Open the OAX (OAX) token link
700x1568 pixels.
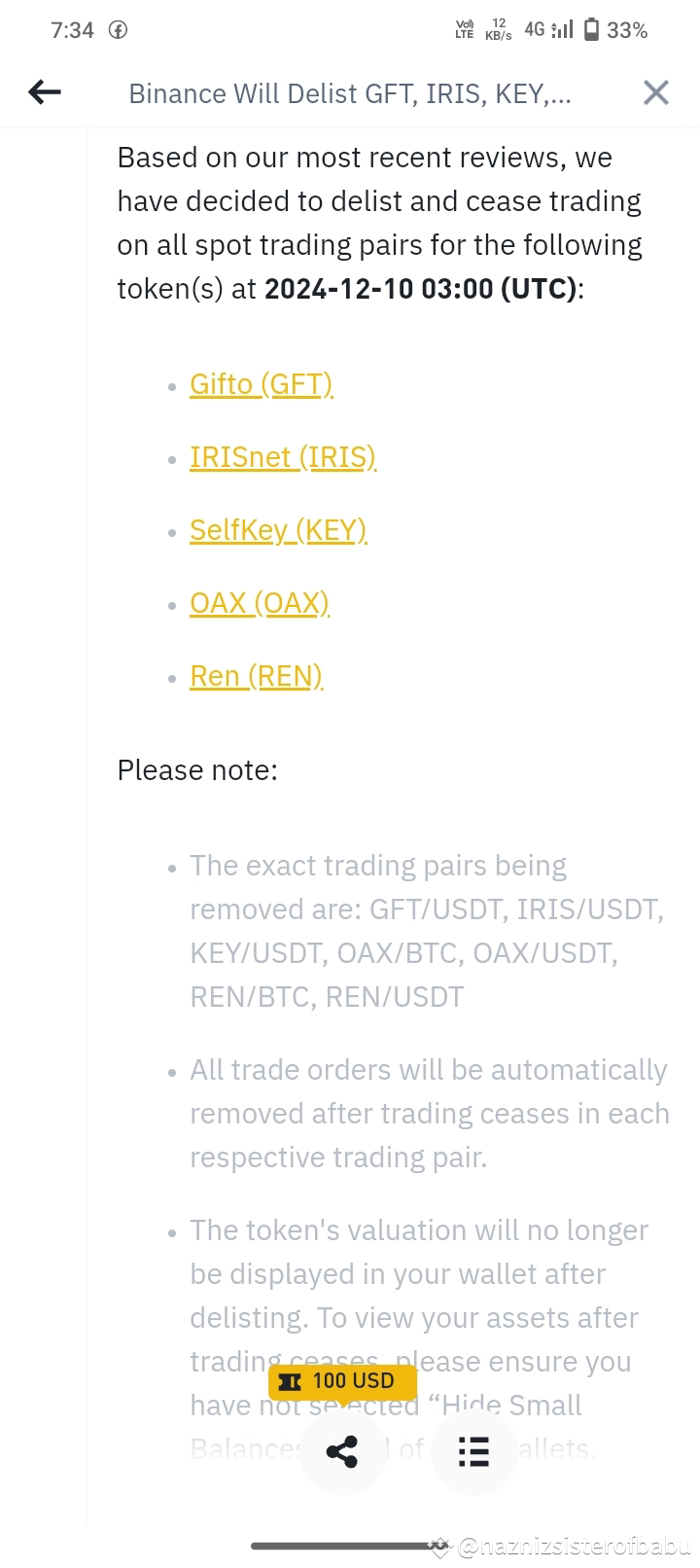pyautogui.click(x=260, y=603)
